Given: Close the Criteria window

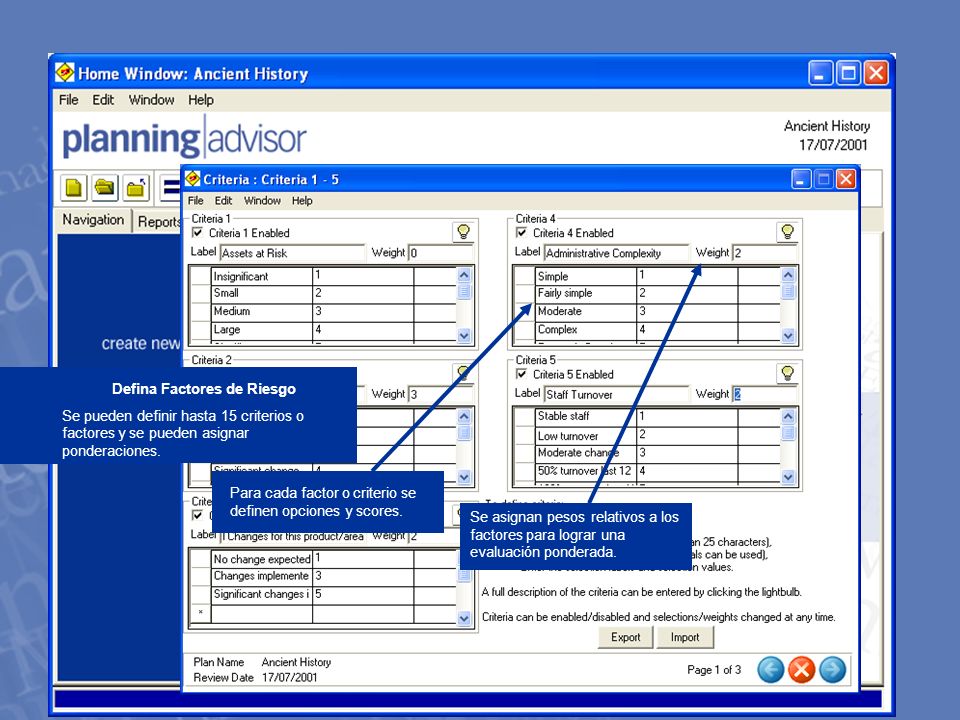Looking at the screenshot, I should tap(846, 179).
